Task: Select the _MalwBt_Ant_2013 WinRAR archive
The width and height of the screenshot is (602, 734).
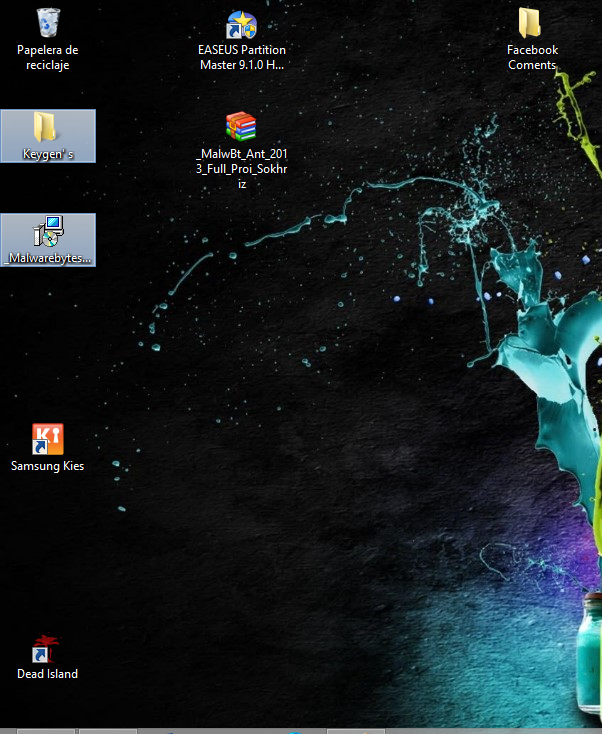Action: [x=241, y=126]
